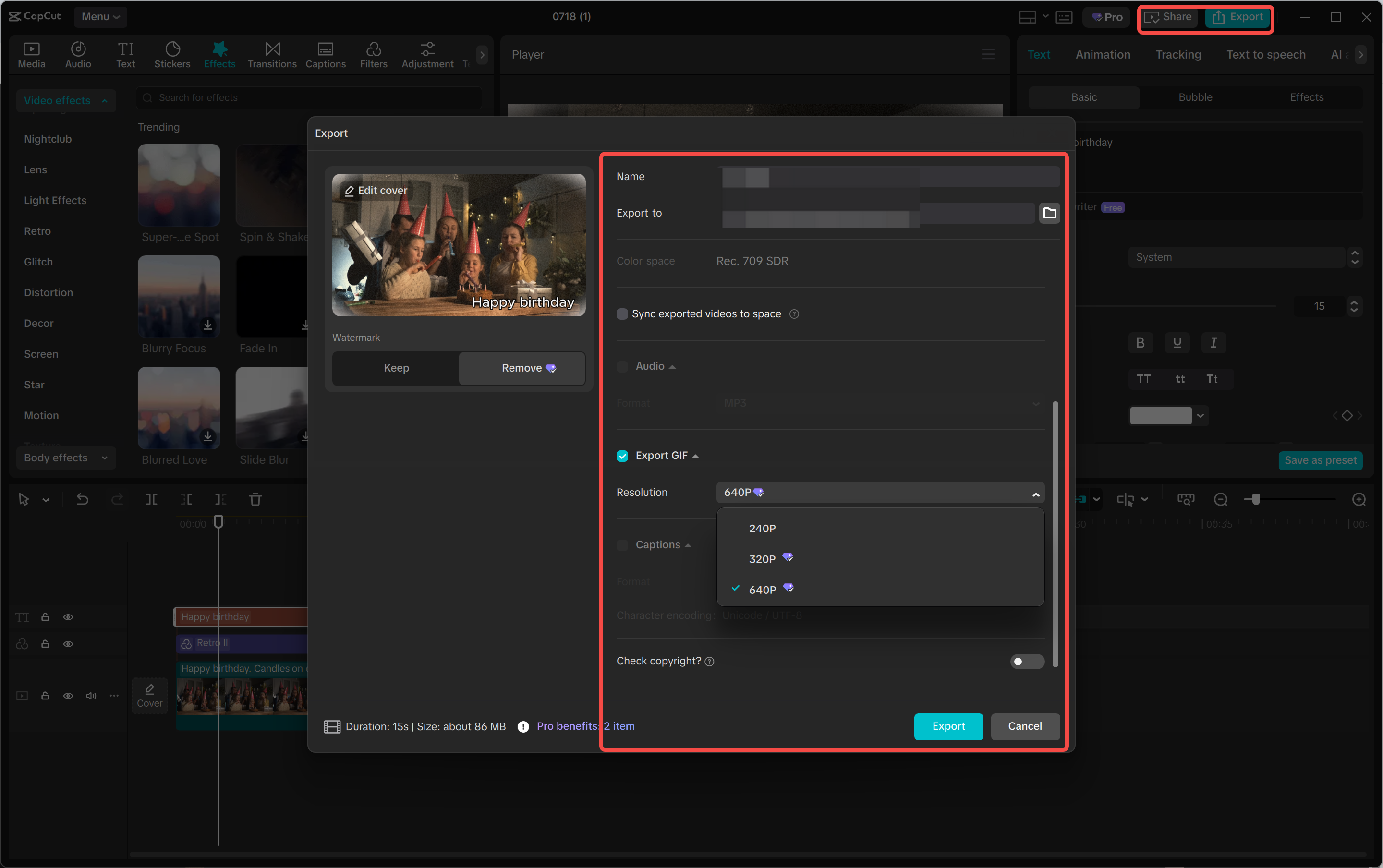Open the Effects panel in the toolbar
This screenshot has height=868, width=1383.
[219, 54]
